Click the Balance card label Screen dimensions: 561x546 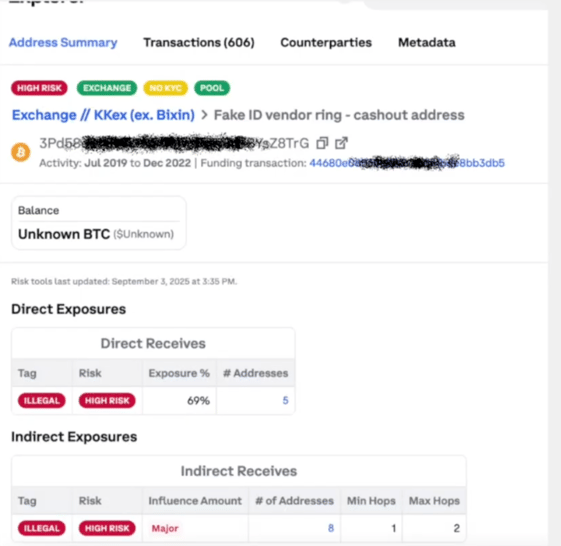[x=39, y=210]
